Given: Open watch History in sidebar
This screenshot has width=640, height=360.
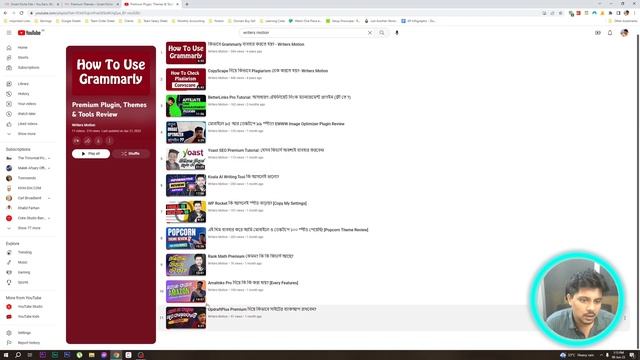Looking at the screenshot, I should (22, 94).
